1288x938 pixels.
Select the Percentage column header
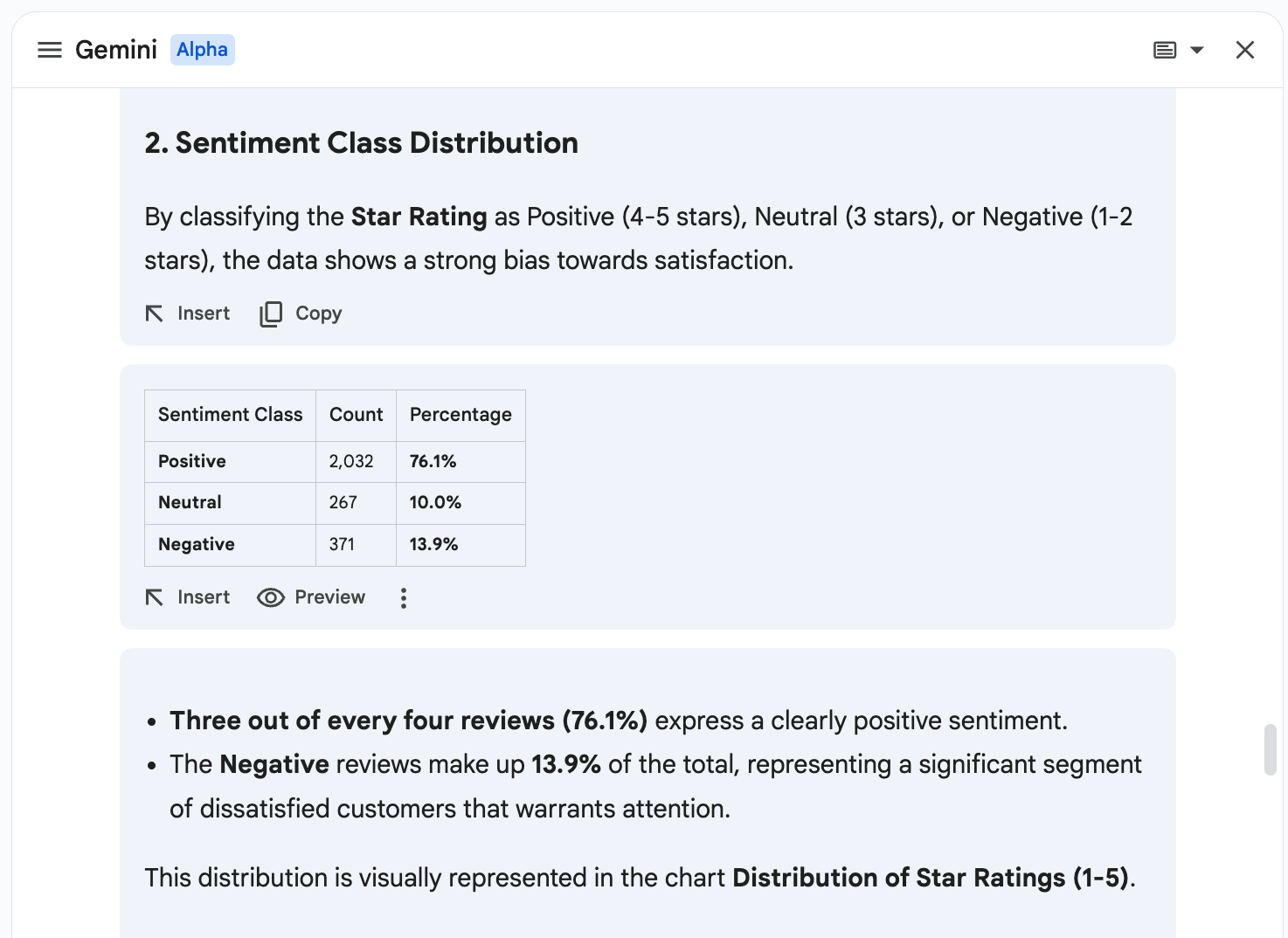pos(460,415)
